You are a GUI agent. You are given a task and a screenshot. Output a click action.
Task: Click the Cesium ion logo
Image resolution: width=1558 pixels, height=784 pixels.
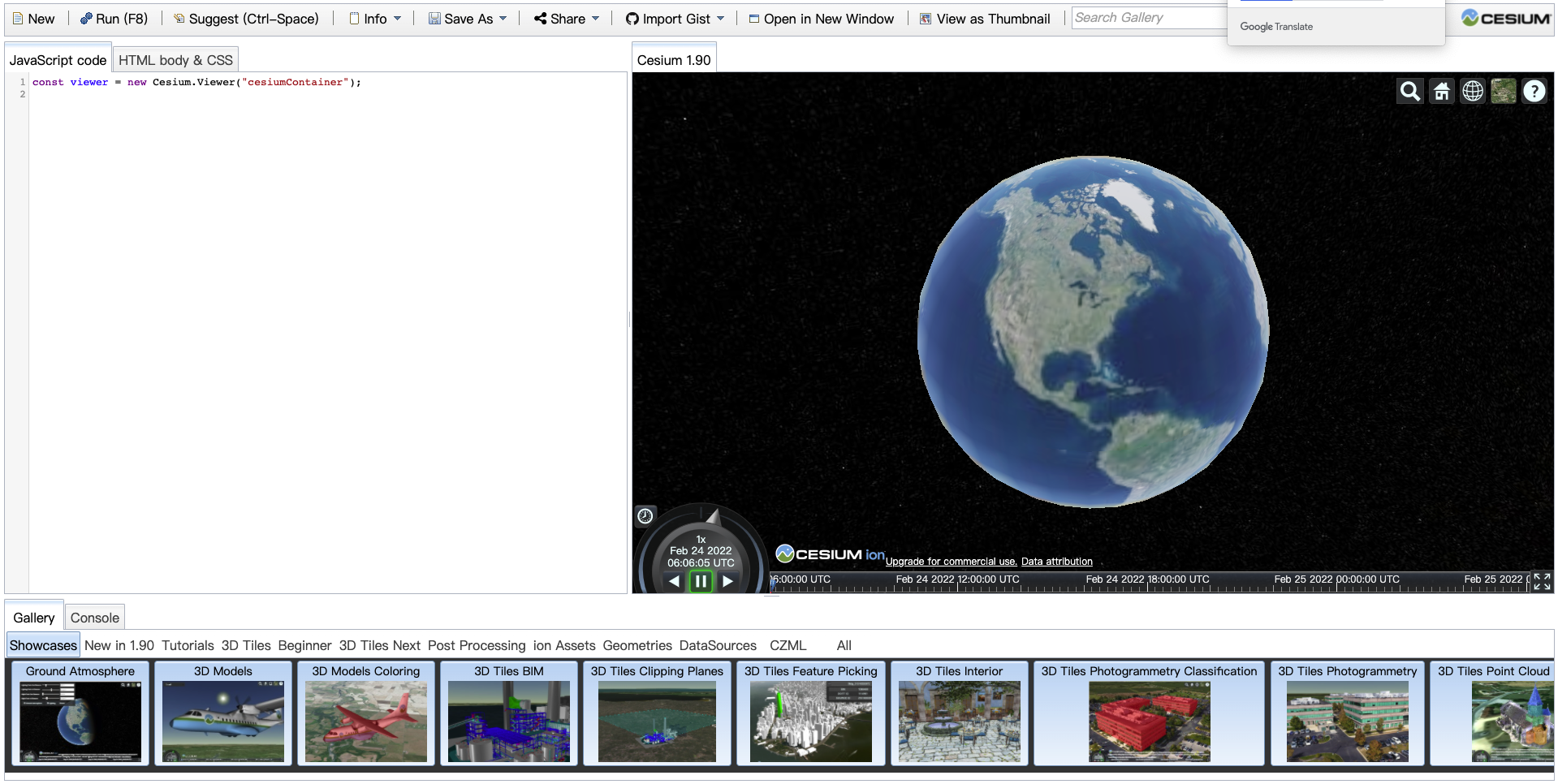click(x=830, y=554)
